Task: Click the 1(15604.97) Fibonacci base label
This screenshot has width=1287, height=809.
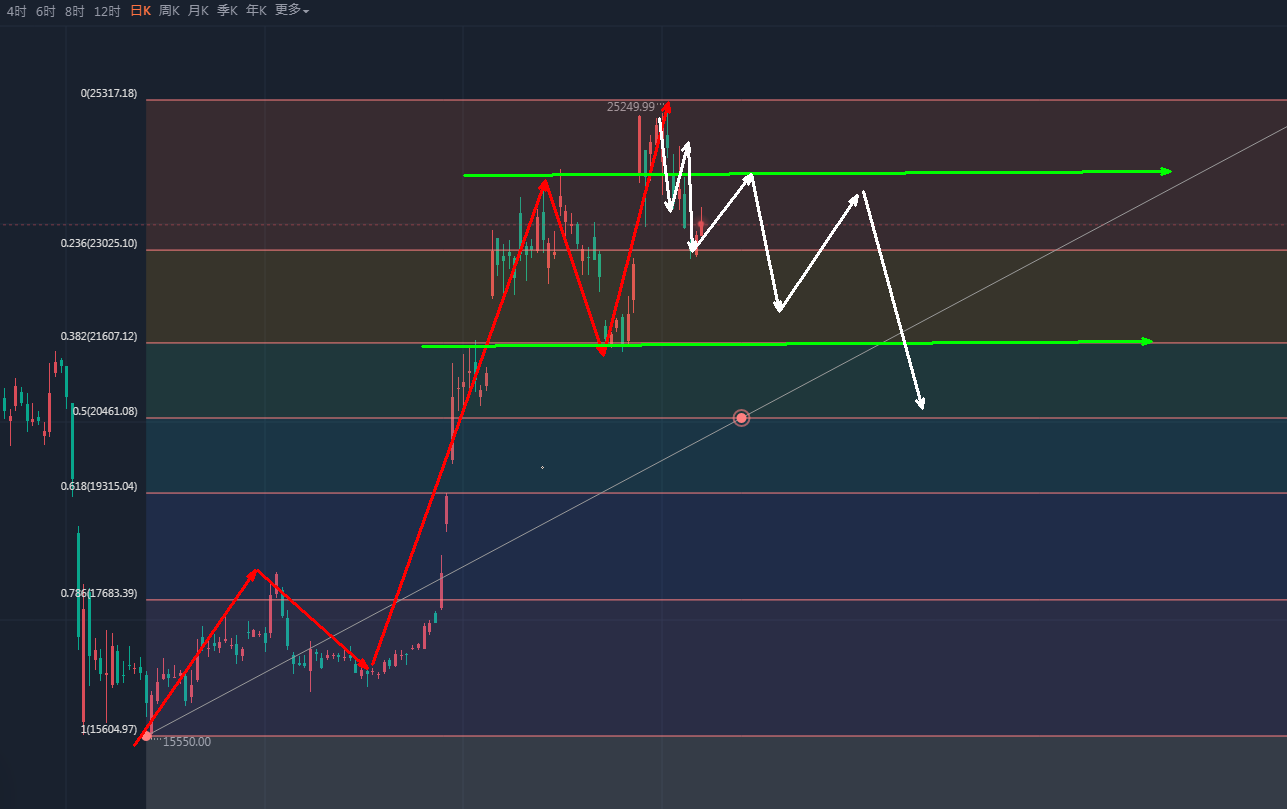Action: pyautogui.click(x=109, y=729)
